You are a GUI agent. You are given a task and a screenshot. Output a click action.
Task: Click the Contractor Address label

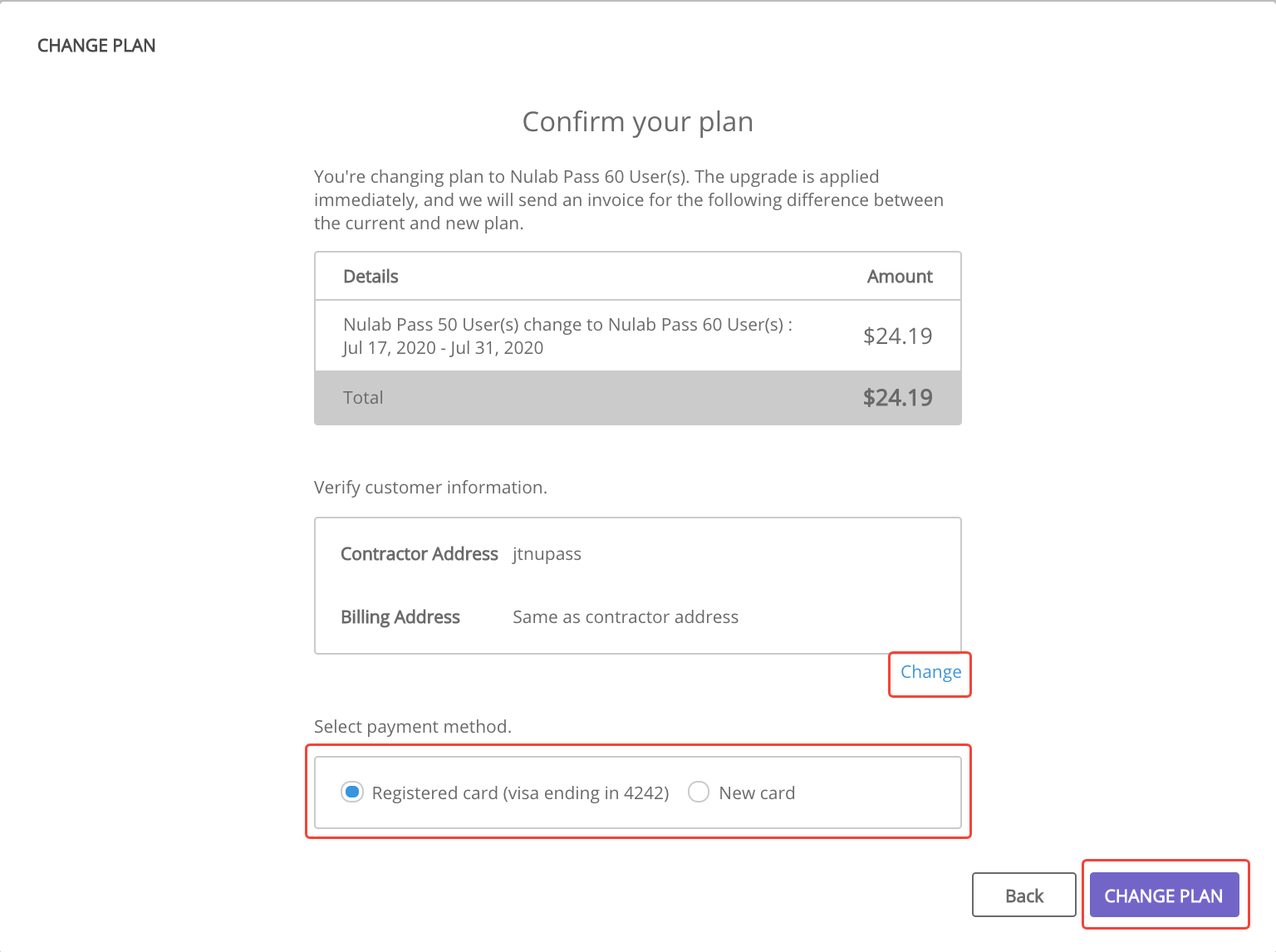tap(420, 554)
